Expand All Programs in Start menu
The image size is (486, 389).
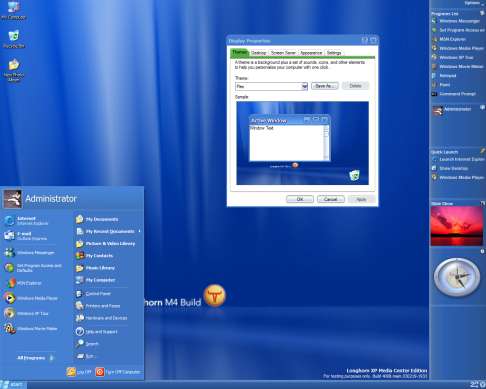click(35, 358)
